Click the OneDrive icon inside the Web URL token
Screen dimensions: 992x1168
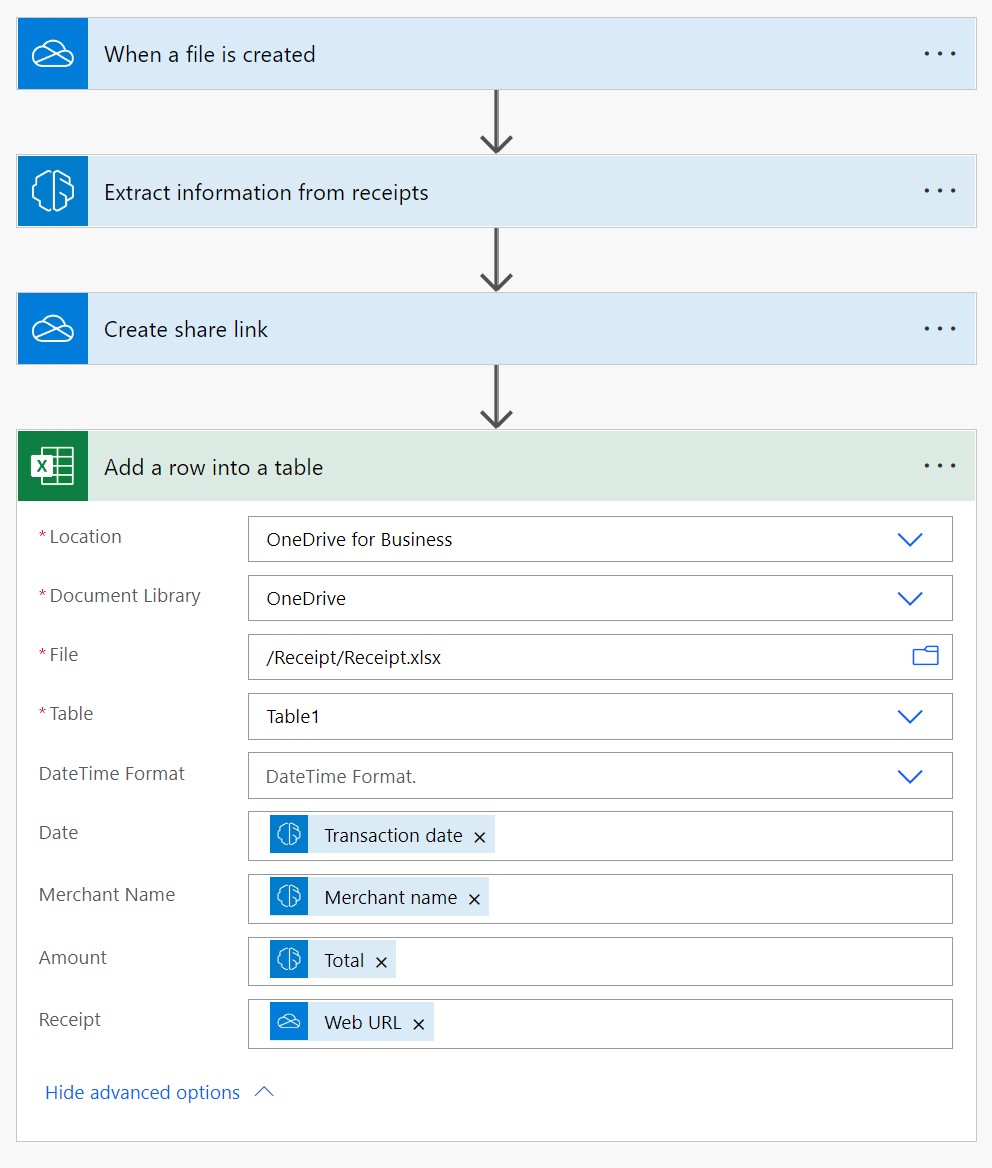click(288, 1022)
